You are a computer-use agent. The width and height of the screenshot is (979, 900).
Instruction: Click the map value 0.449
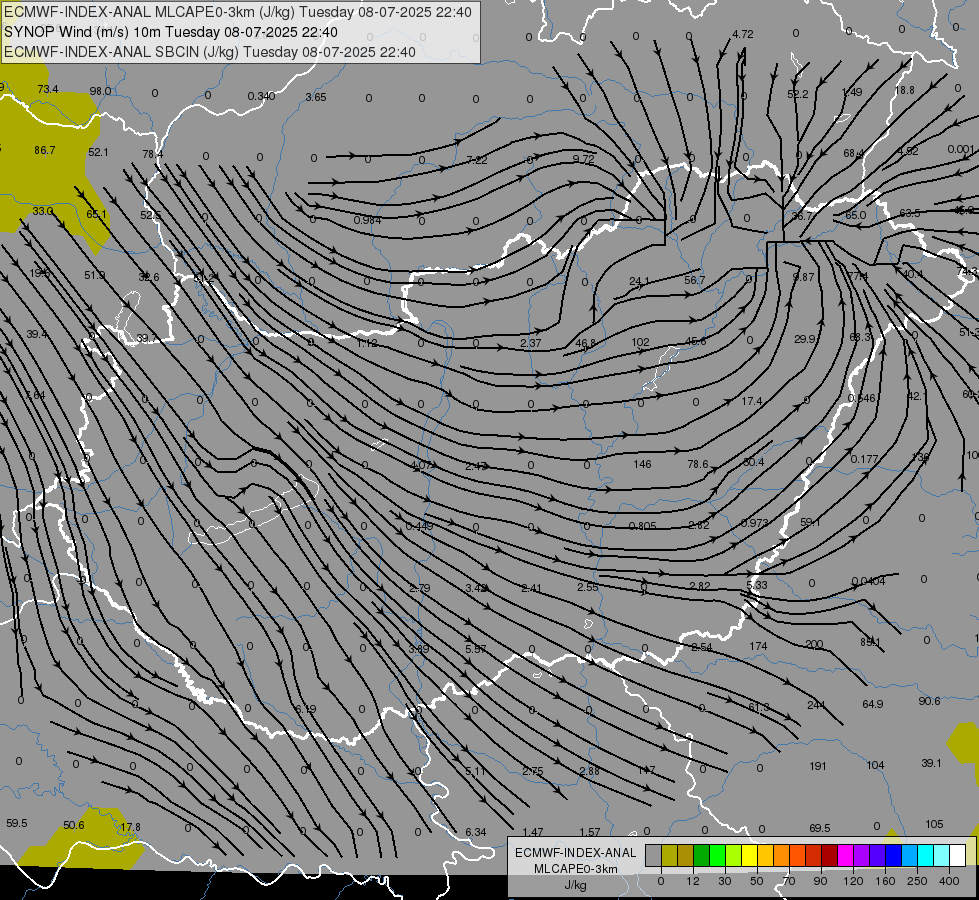coord(419,526)
